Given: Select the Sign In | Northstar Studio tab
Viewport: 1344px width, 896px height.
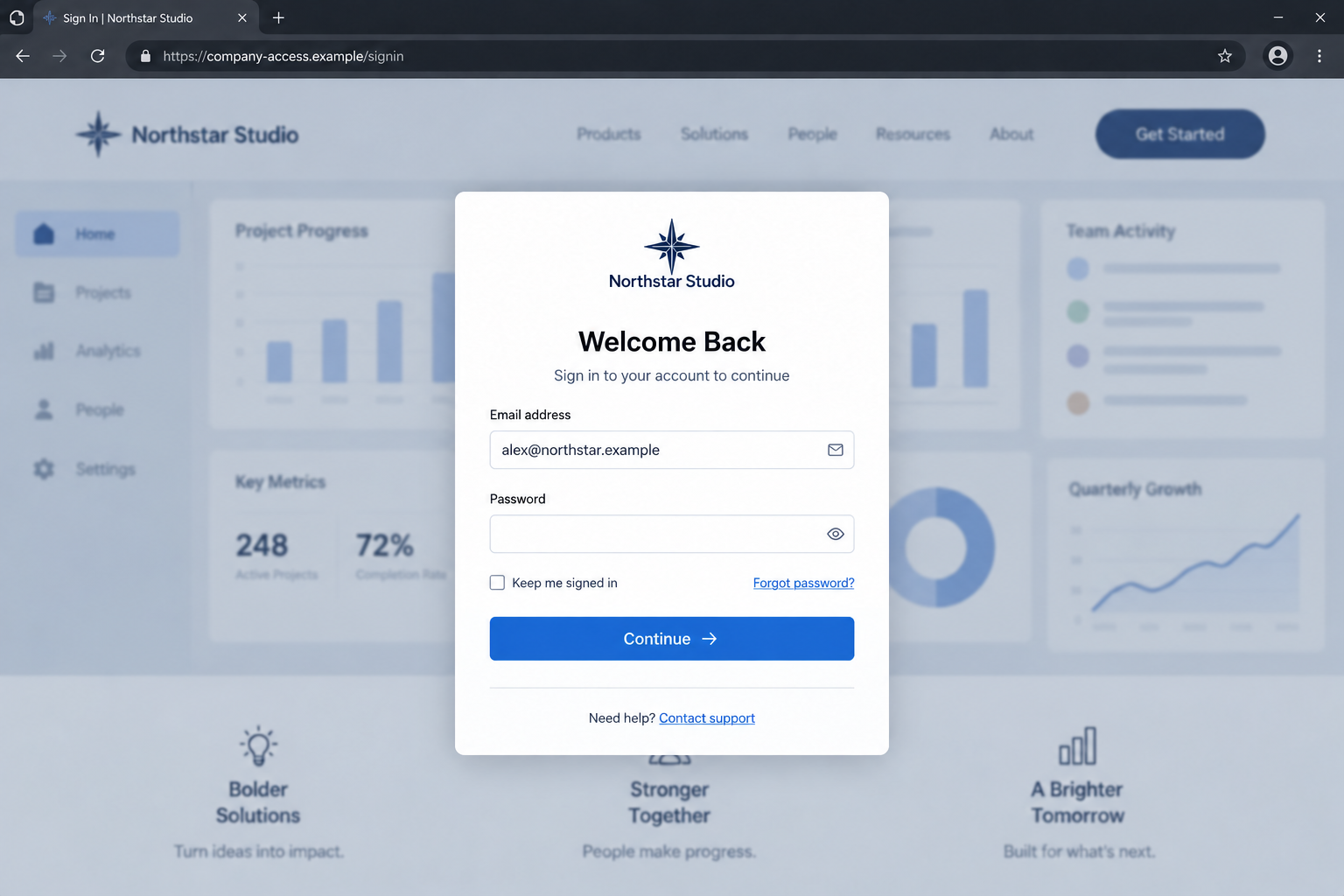Looking at the screenshot, I should (145, 17).
